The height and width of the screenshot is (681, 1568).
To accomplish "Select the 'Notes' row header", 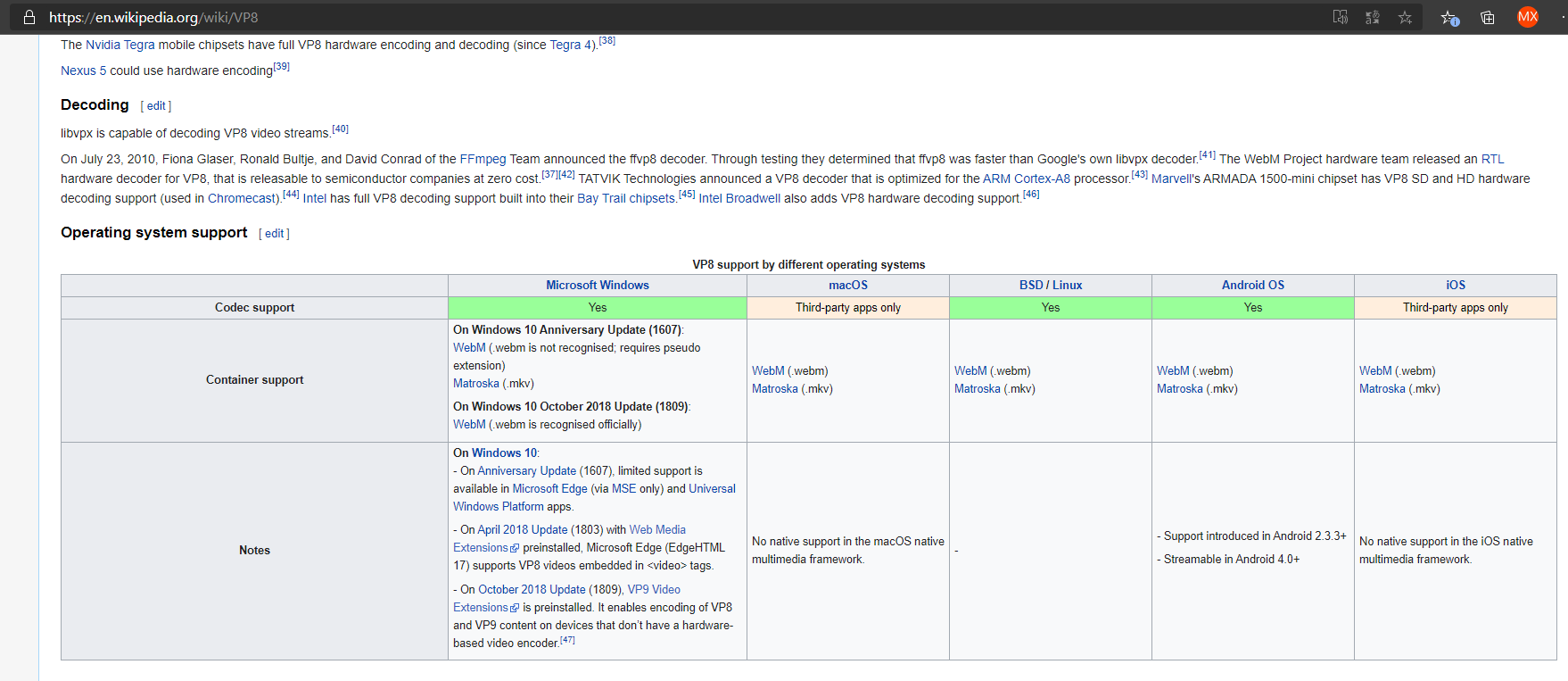I will (254, 551).
